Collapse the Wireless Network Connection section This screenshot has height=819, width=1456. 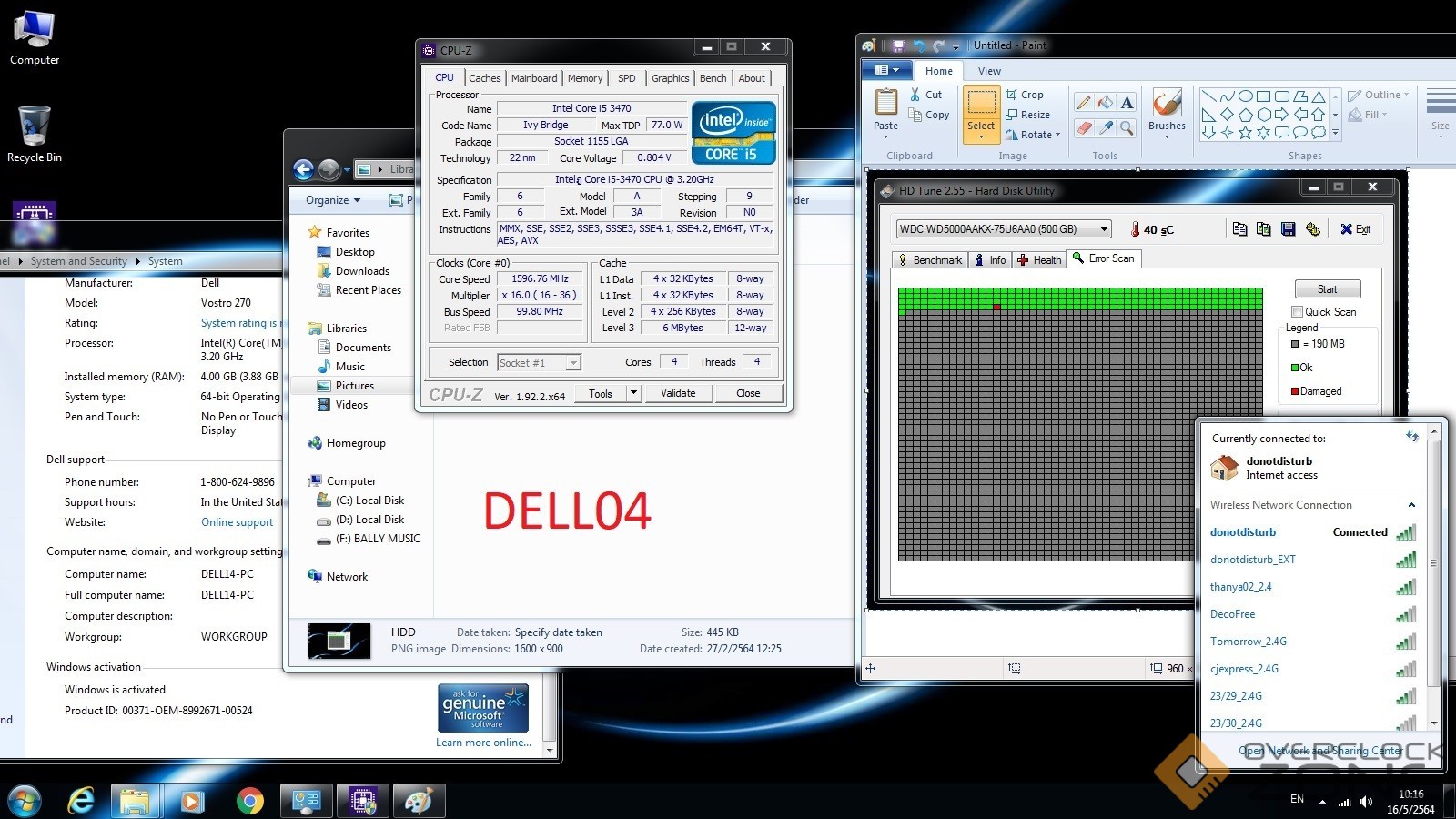tap(1411, 505)
